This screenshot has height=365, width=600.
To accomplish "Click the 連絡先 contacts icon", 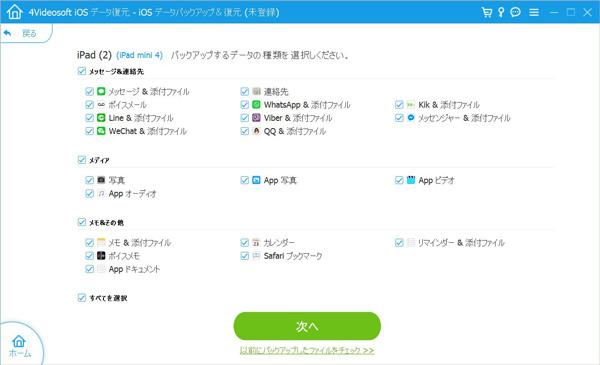I will coord(256,91).
